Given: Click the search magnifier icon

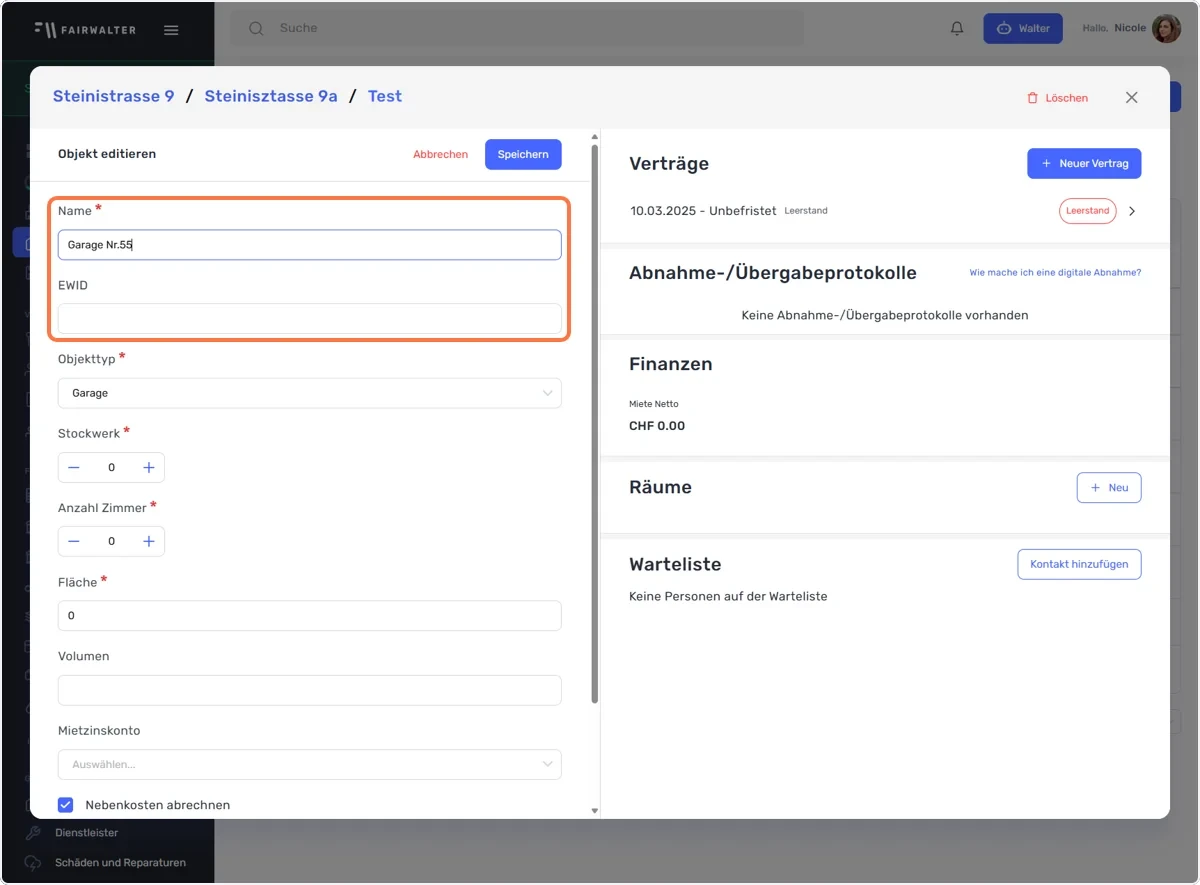Looking at the screenshot, I should click(x=256, y=28).
